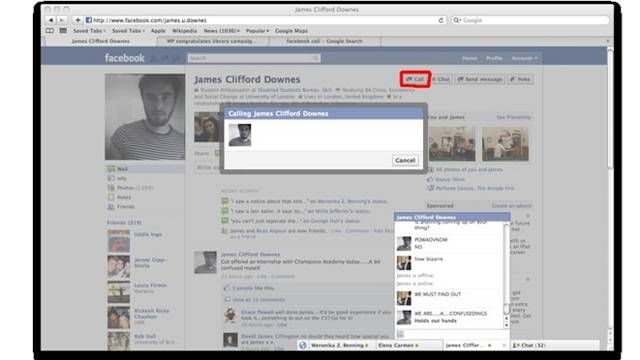Click the Poke button
Screen dimensions: 640x360
coord(520,79)
